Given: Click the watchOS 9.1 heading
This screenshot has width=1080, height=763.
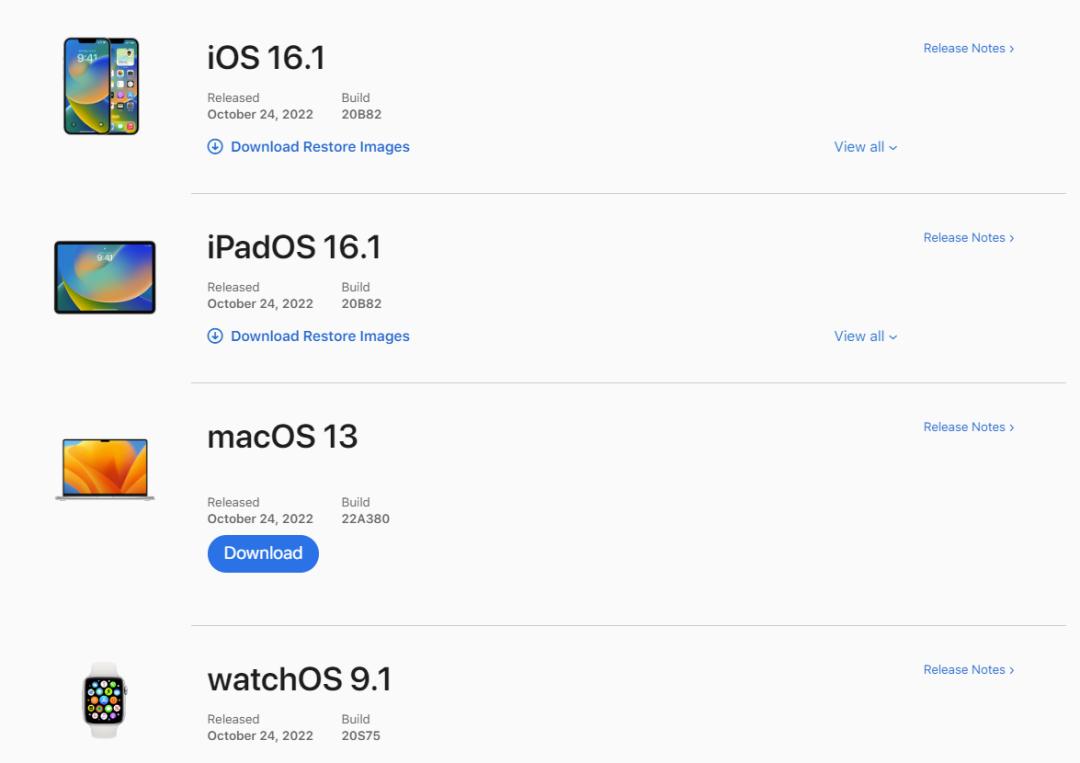Looking at the screenshot, I should point(299,679).
